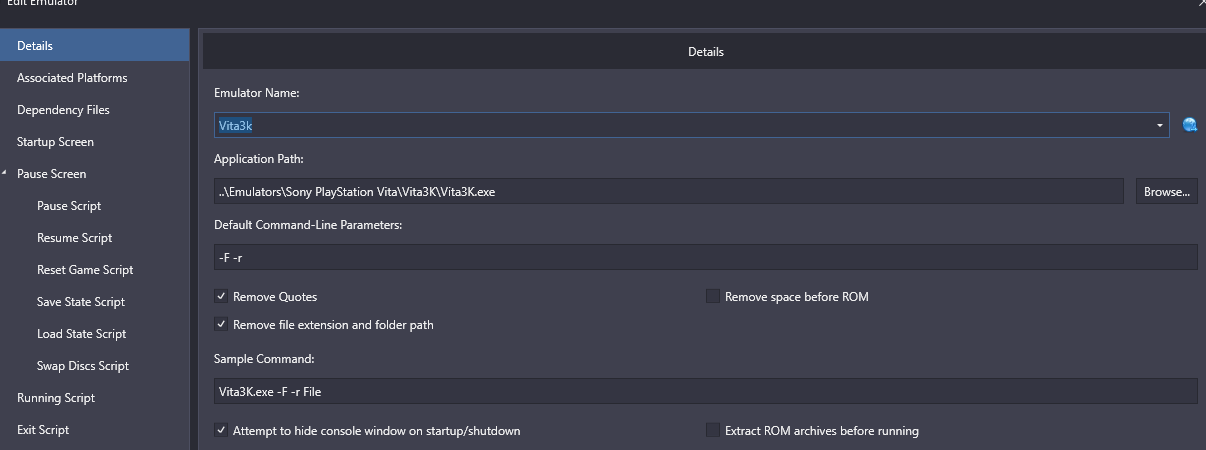
Task: Toggle the Remove Quotes checkbox
Action: click(221, 297)
